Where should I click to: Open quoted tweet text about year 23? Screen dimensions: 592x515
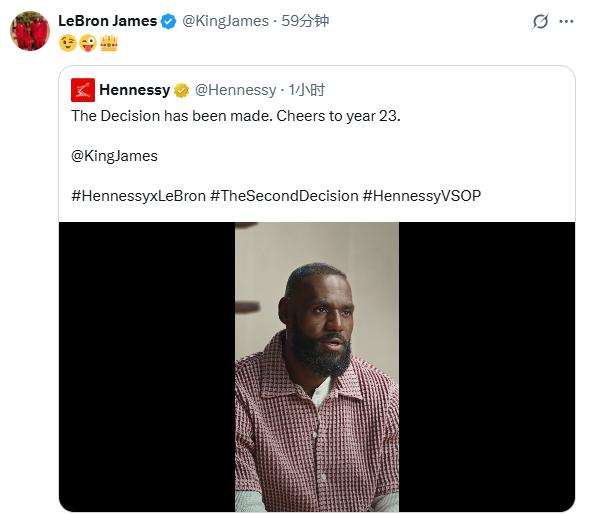point(236,116)
